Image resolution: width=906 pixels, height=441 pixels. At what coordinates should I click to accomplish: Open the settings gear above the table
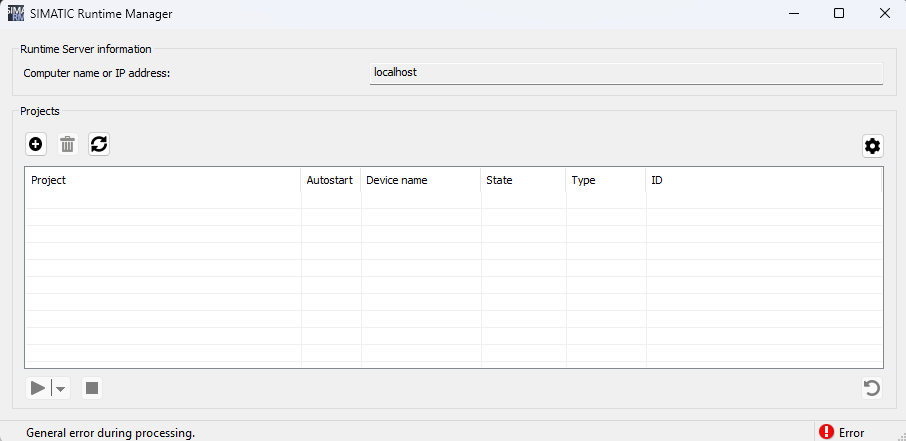[872, 146]
